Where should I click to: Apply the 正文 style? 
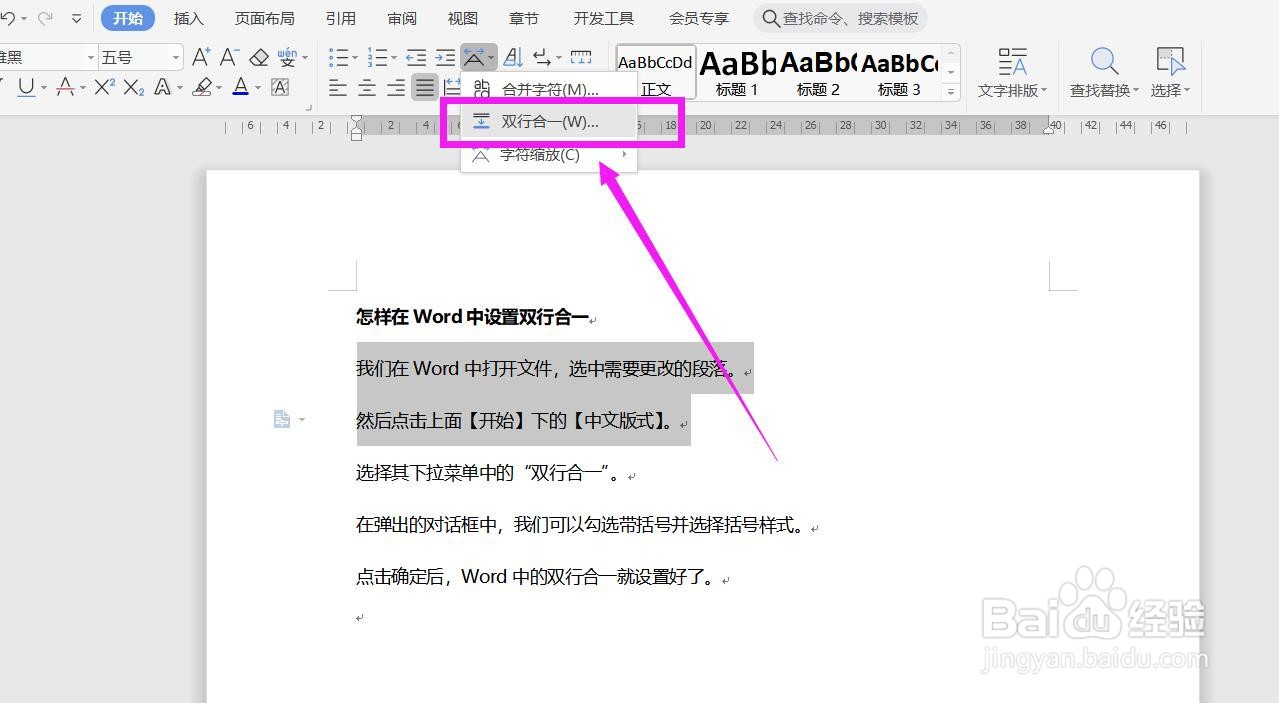(656, 72)
